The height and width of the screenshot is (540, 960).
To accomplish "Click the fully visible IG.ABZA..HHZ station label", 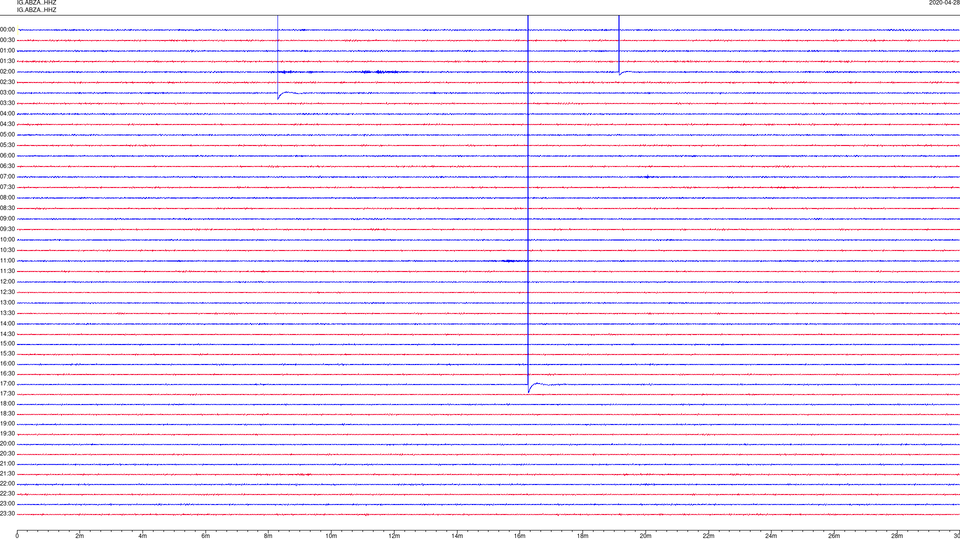I will 37,10.
